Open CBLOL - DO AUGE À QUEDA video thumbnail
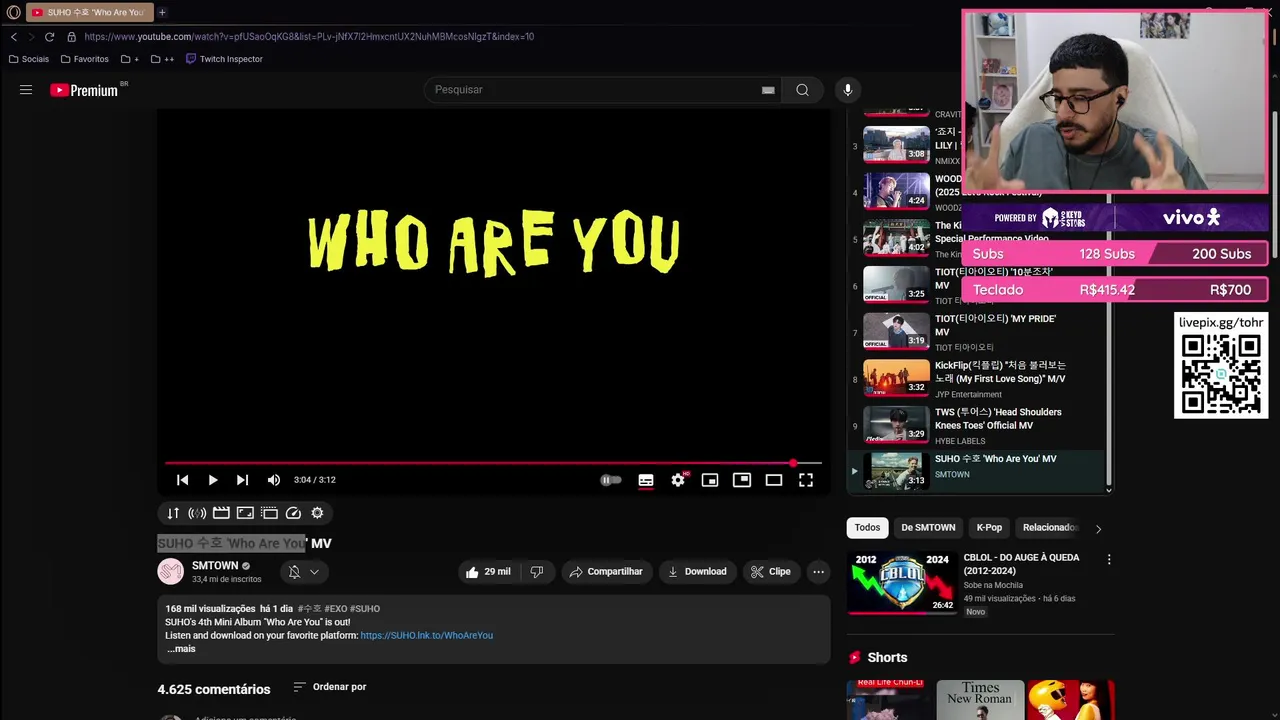This screenshot has height=720, width=1280. point(902,582)
